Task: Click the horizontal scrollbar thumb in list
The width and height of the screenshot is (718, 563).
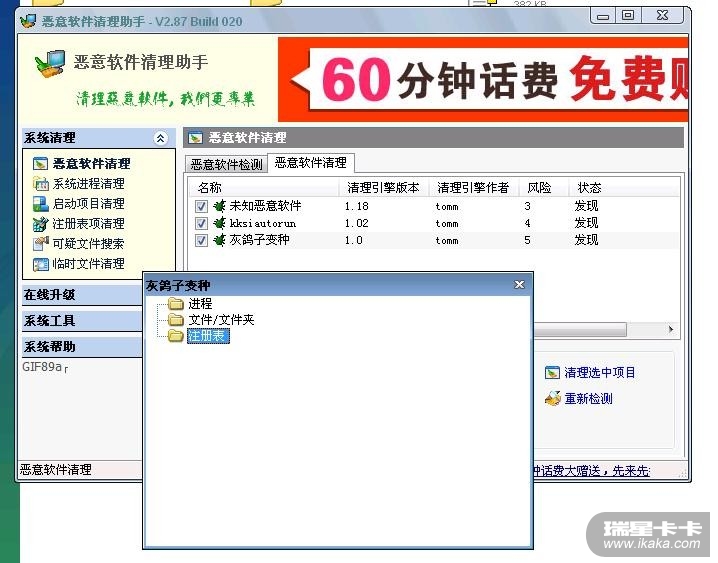Action: (x=581, y=330)
